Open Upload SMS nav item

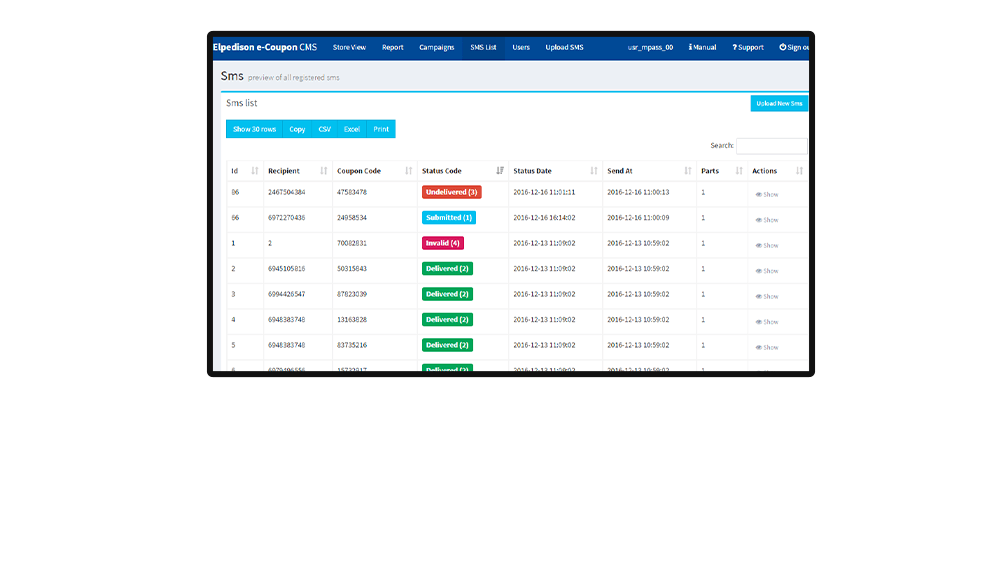click(564, 47)
